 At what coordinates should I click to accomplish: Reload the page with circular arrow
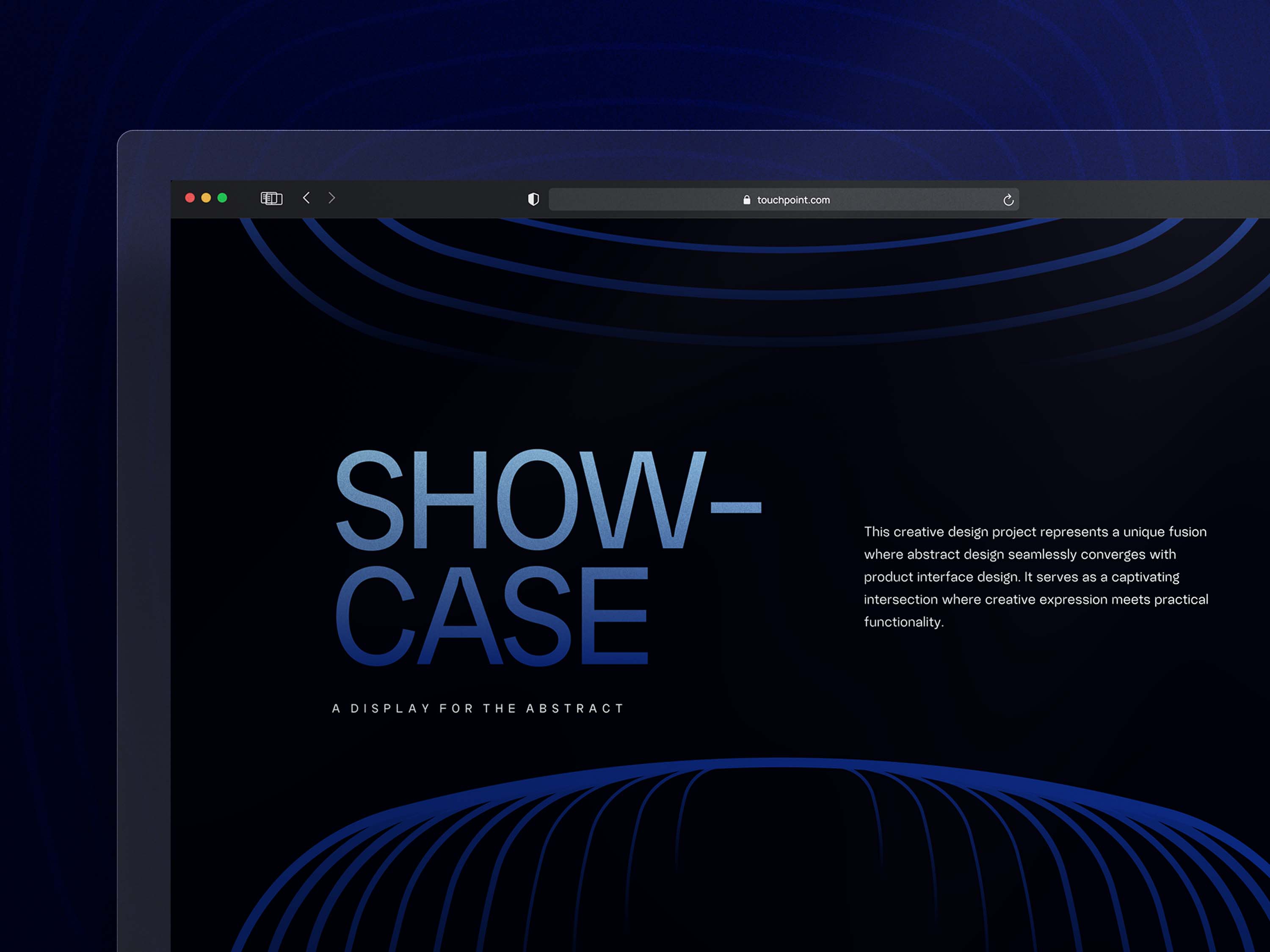pos(1008,200)
